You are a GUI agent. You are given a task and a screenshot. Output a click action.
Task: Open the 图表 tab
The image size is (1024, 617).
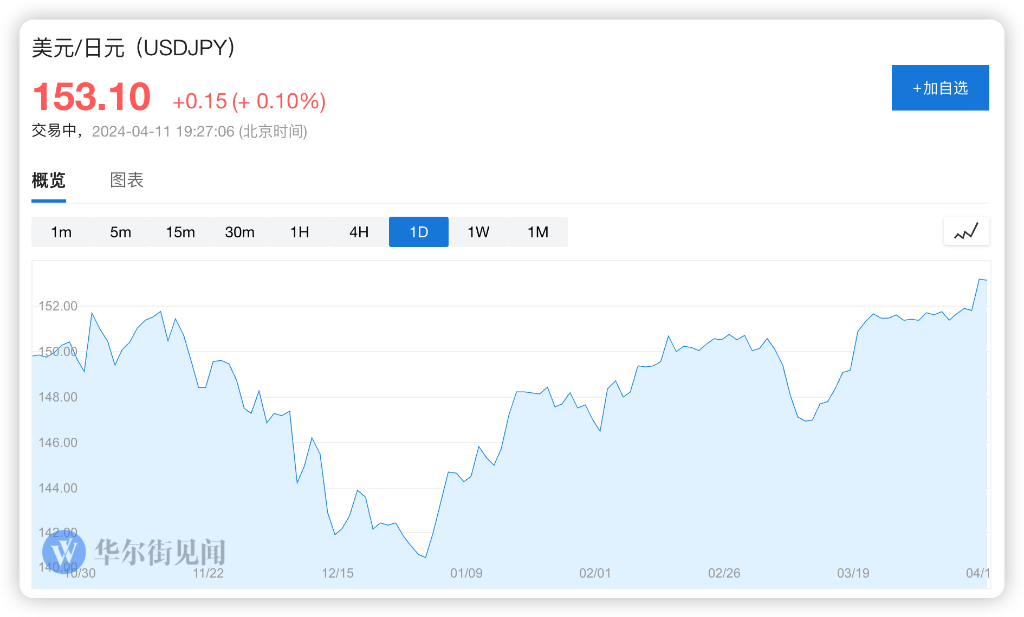point(127,181)
